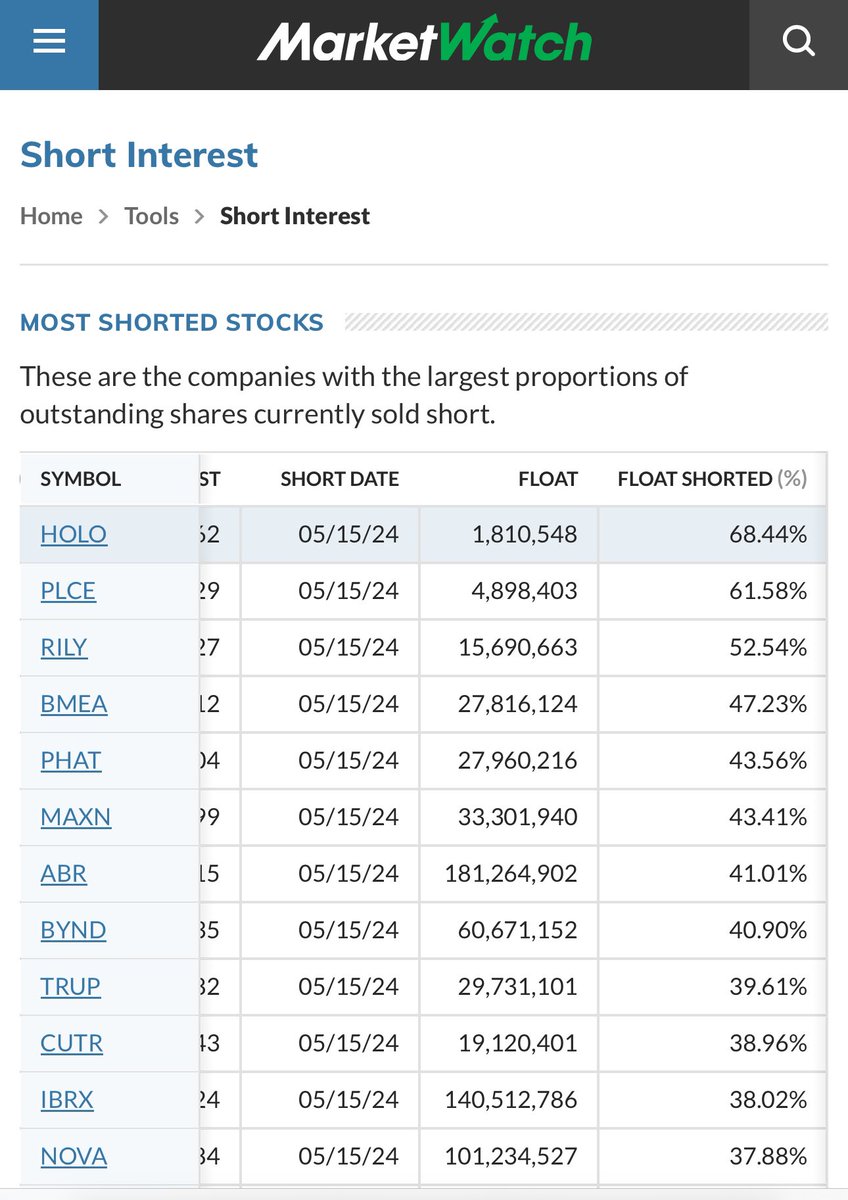Open the PHAT stock symbol link
Screen dimensions: 848x1200
[71, 760]
